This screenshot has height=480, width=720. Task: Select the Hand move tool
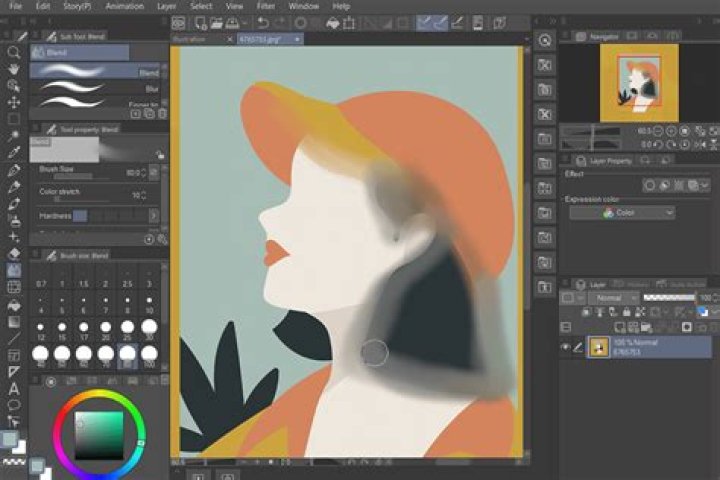(14, 69)
